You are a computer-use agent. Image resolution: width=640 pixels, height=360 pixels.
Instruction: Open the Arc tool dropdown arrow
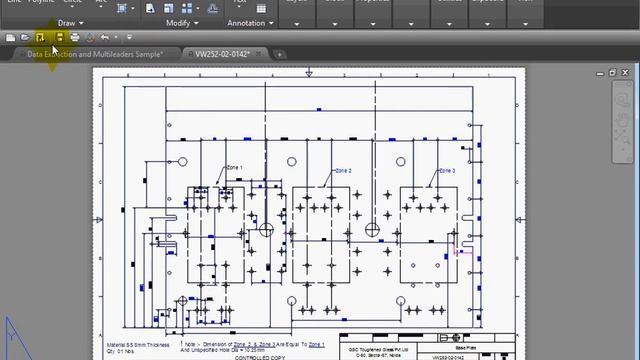(101, 6)
